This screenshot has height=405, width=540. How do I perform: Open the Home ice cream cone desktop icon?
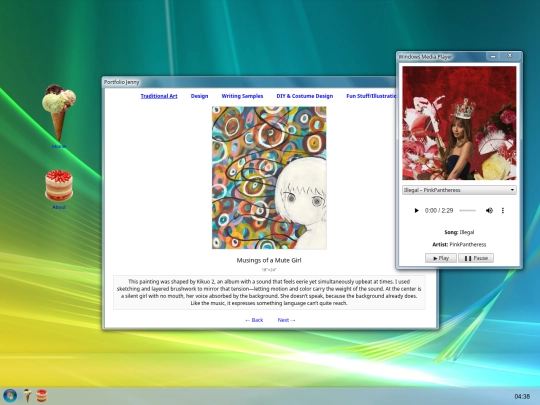coord(59,114)
